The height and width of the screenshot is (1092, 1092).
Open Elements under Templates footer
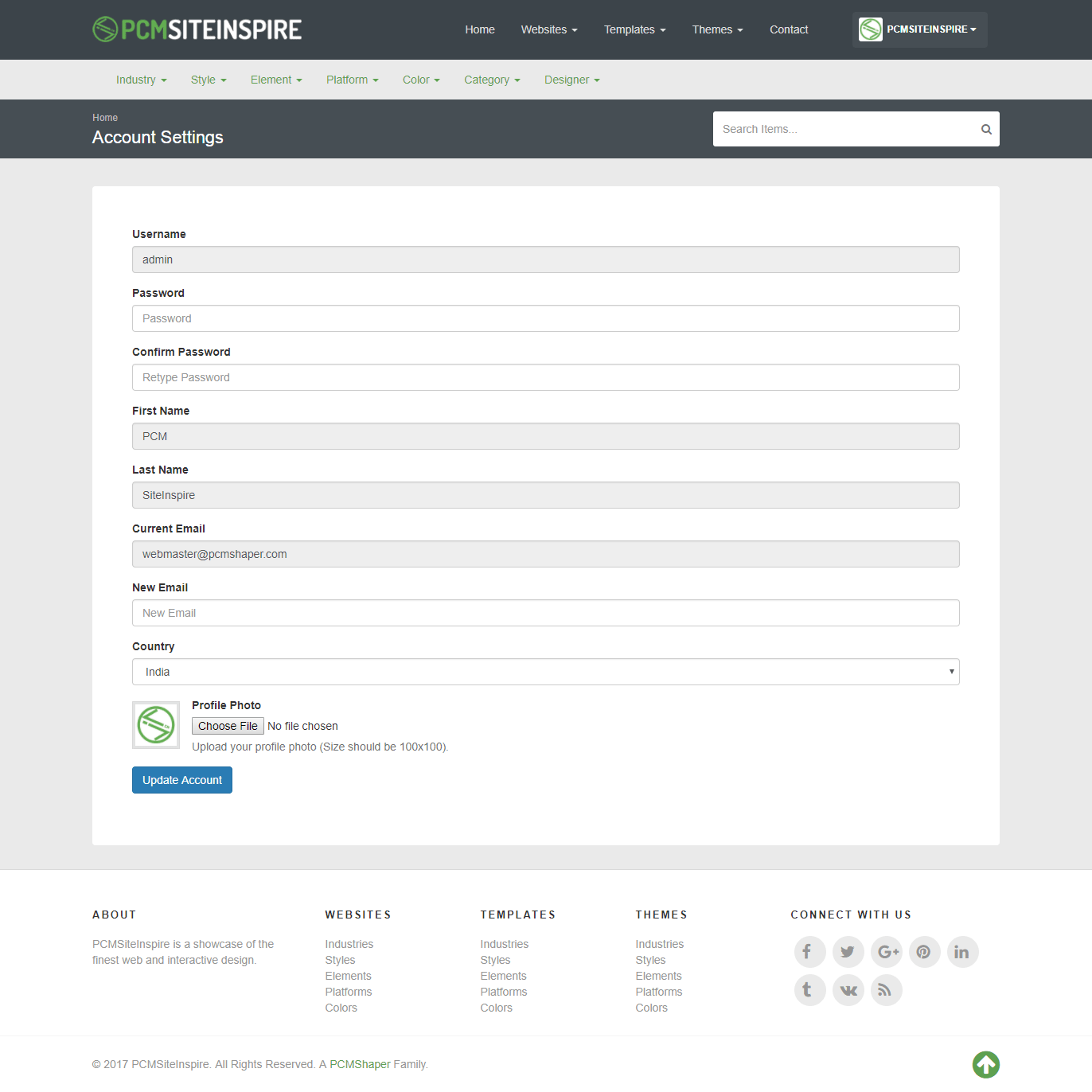click(503, 976)
